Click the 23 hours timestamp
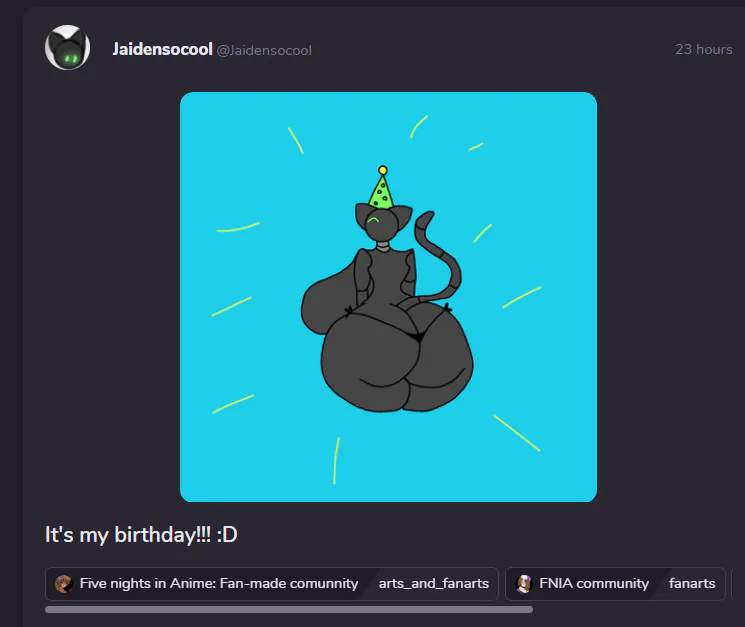Screen dimensions: 745x627 coord(704,49)
